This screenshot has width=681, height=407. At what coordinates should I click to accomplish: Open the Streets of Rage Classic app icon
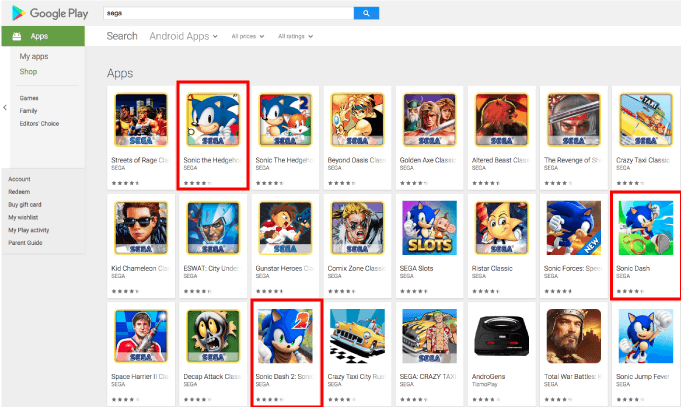pos(141,120)
